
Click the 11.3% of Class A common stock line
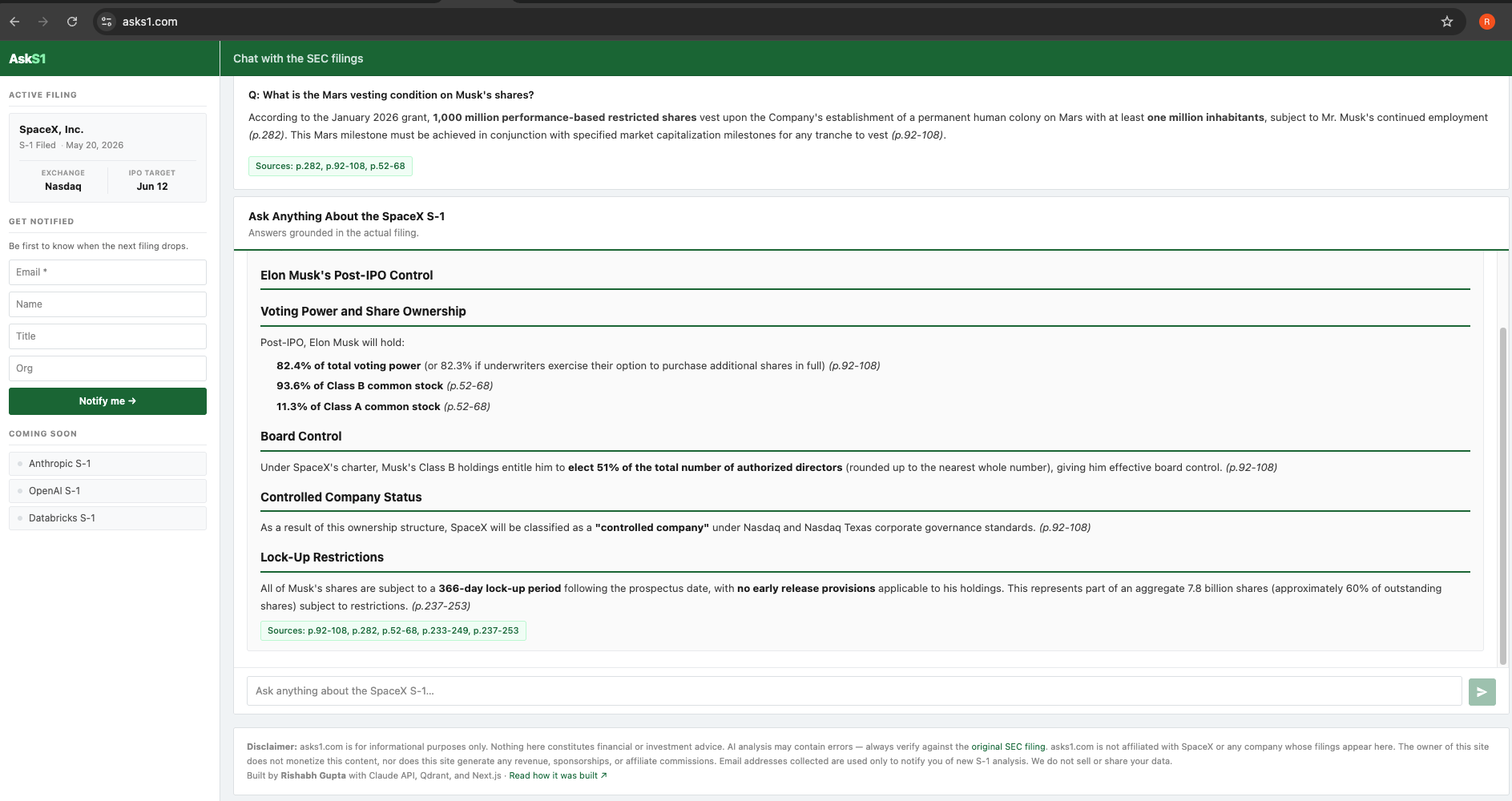(383, 407)
